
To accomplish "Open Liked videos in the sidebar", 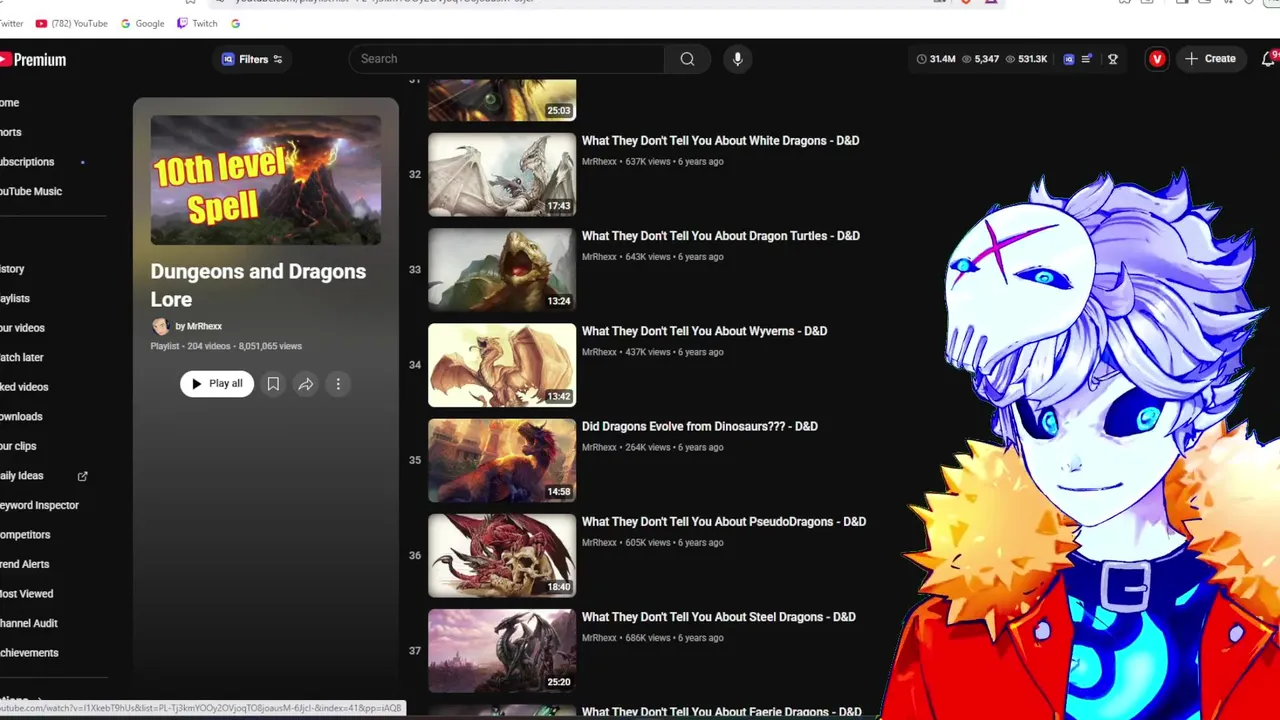I will [25, 387].
